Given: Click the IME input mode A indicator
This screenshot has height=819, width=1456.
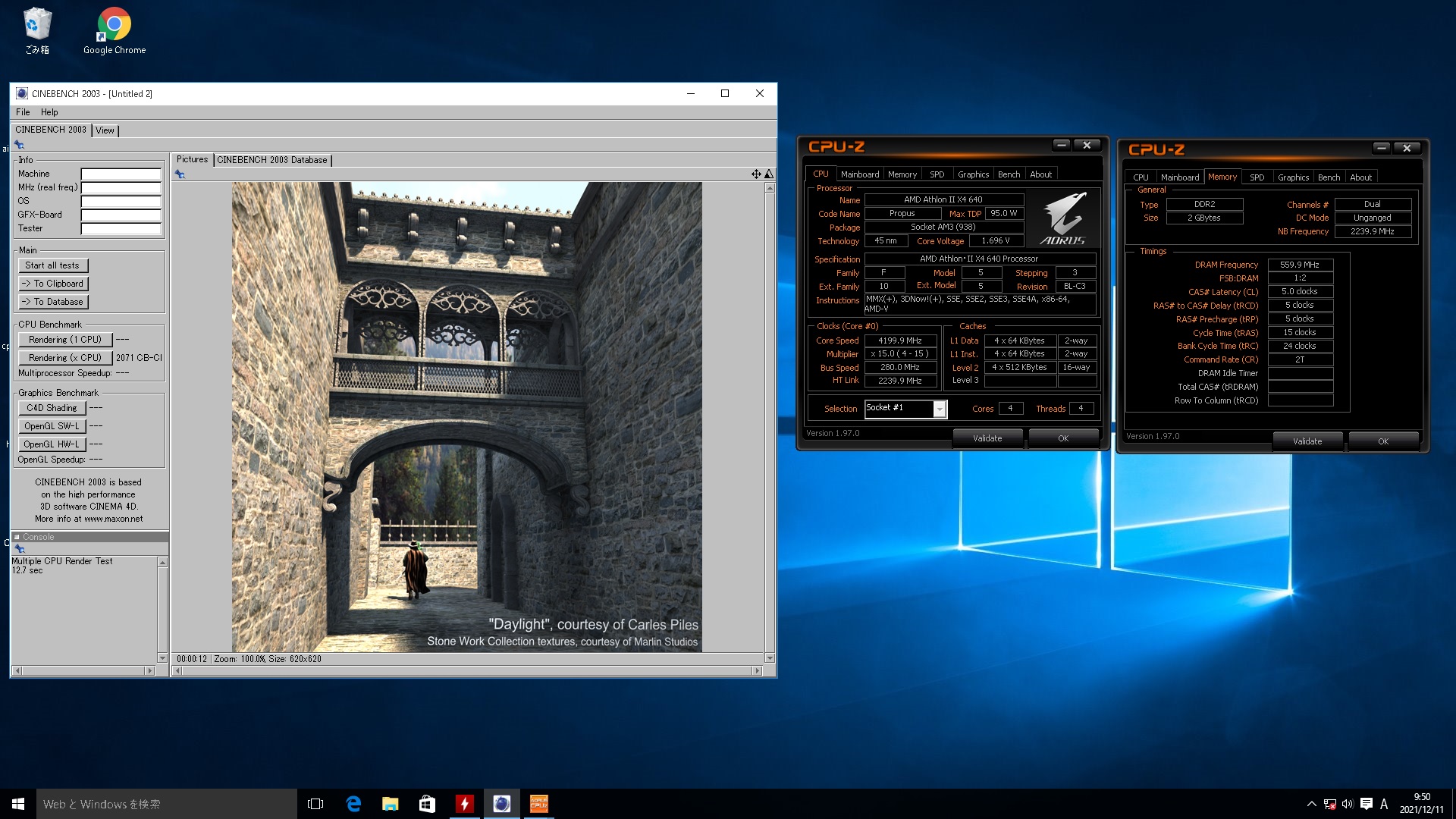Looking at the screenshot, I should [x=1384, y=804].
